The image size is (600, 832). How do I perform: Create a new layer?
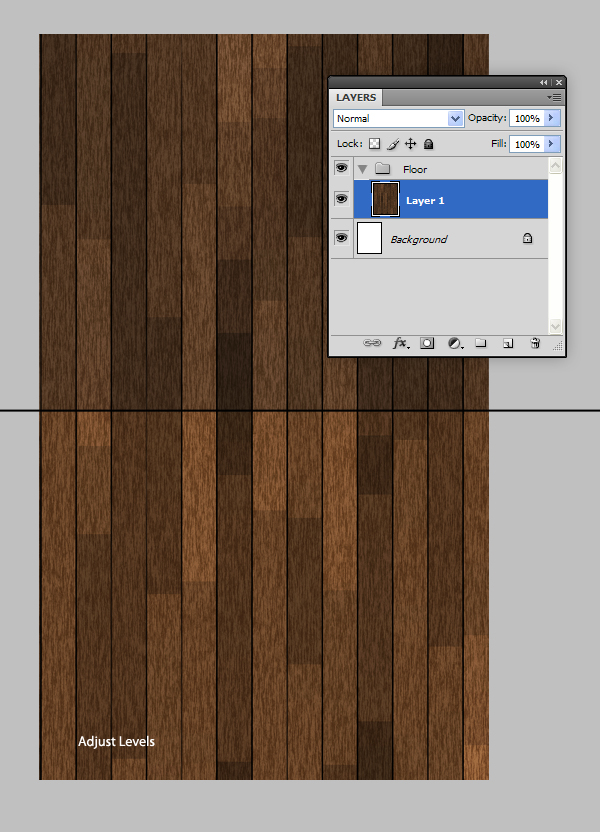pos(508,343)
